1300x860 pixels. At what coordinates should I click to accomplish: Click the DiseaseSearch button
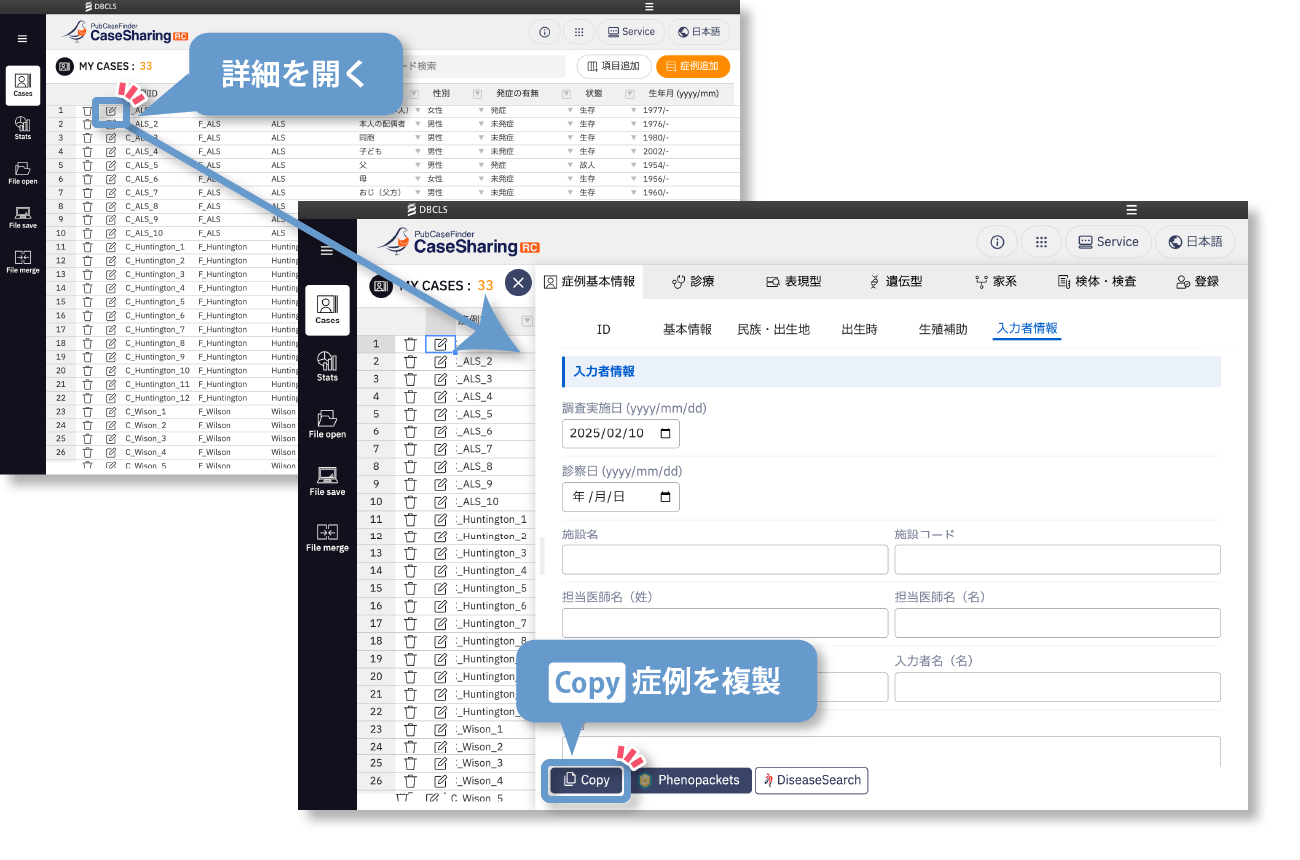[x=811, y=780]
